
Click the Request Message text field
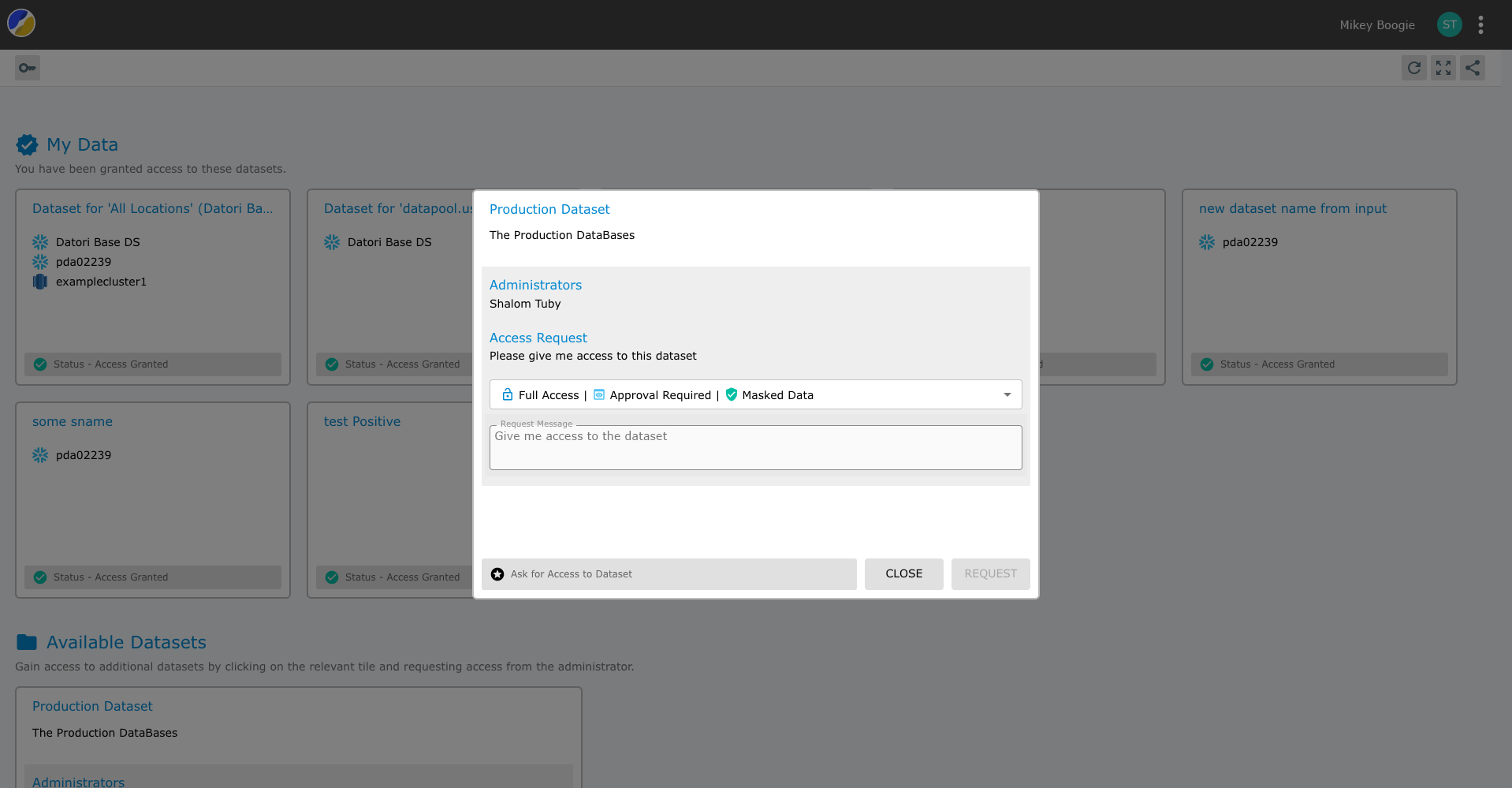[x=756, y=447]
